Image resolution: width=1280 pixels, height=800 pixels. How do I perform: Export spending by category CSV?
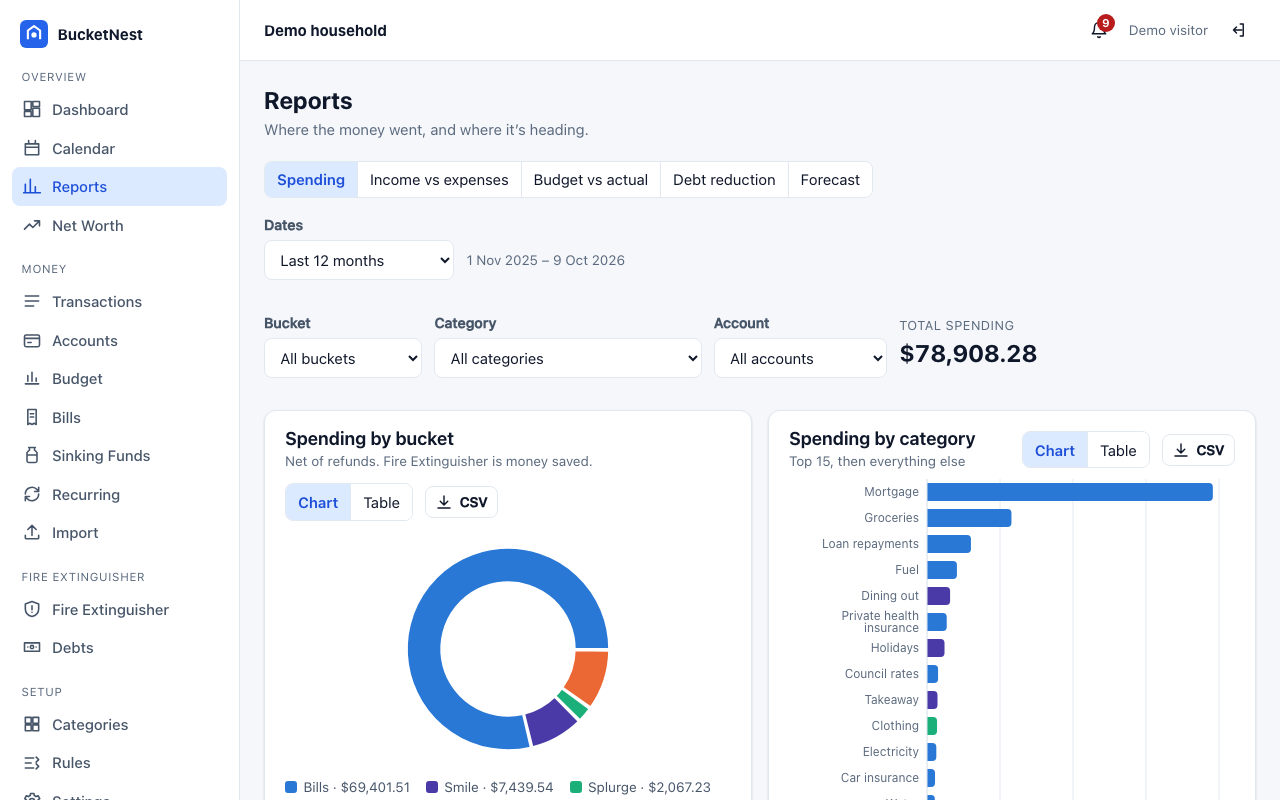[1198, 450]
